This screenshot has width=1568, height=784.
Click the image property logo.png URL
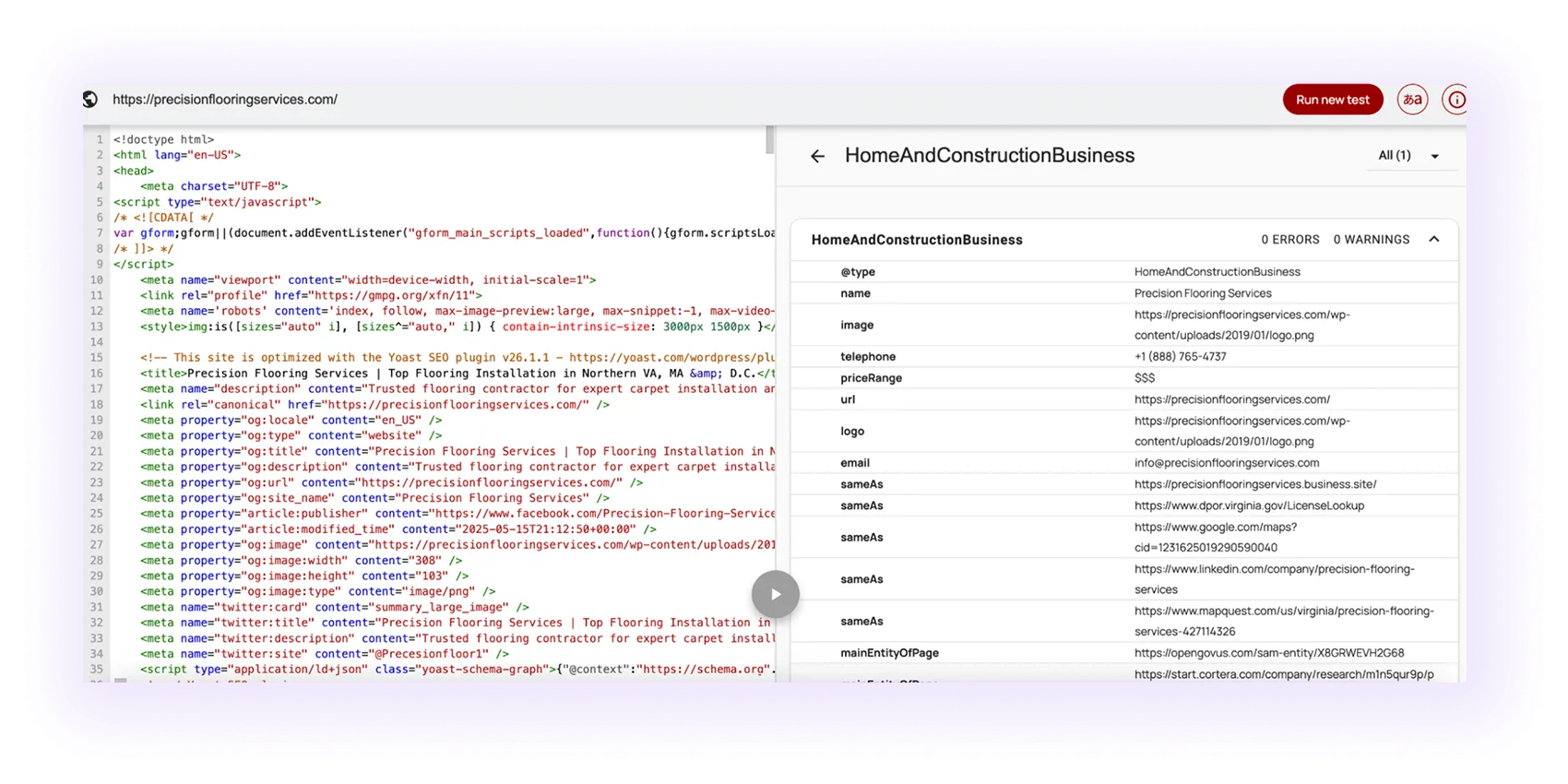coord(1242,325)
